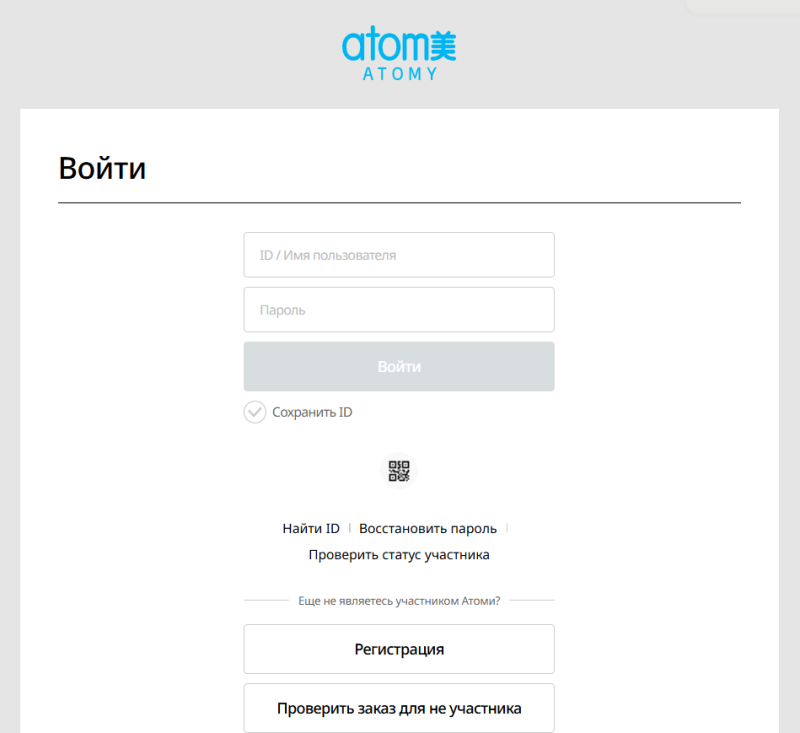Click the horizontal line below the Войти heading
Viewport: 800px width, 733px height.
pyautogui.click(x=399, y=203)
